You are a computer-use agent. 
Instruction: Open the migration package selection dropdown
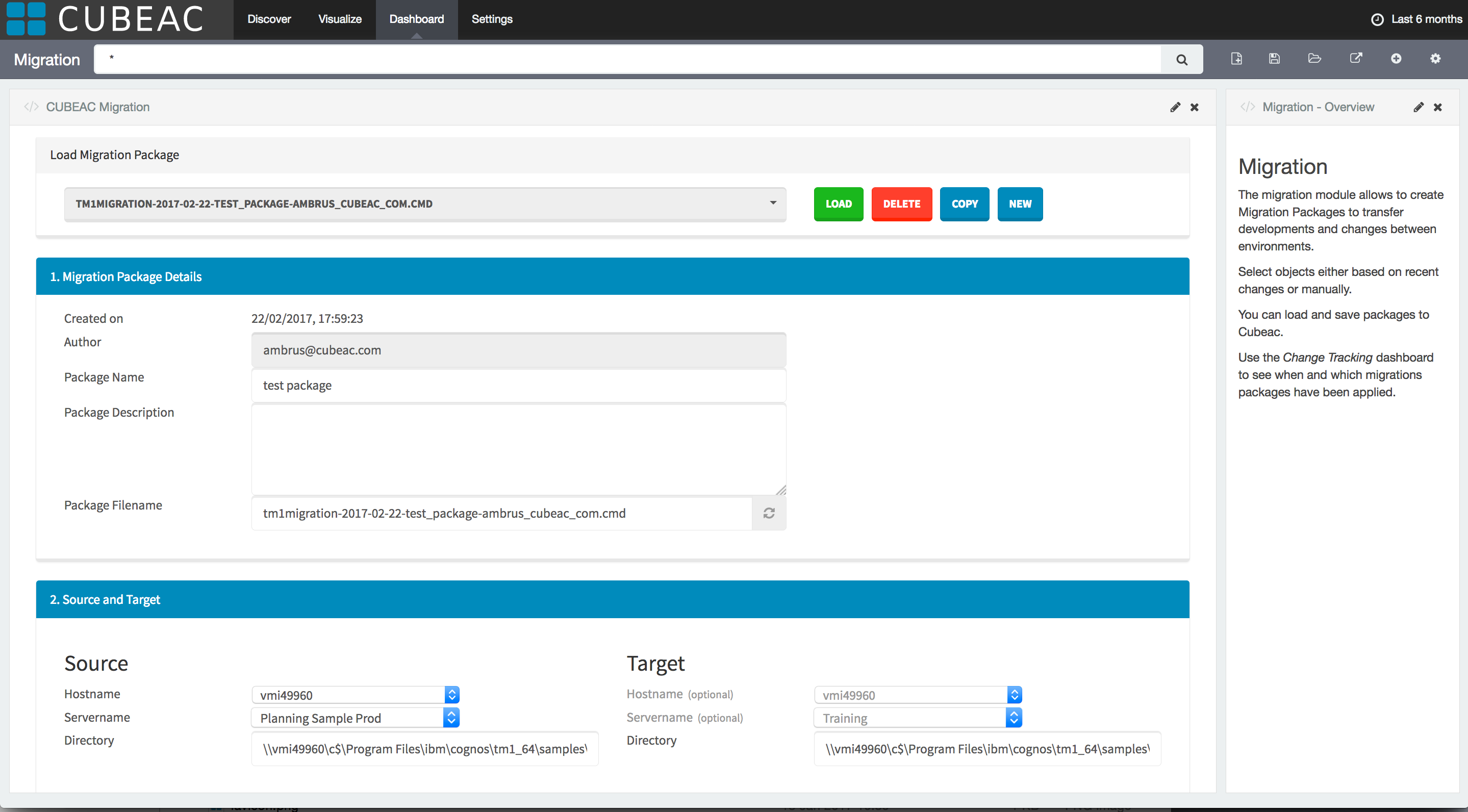click(425, 204)
